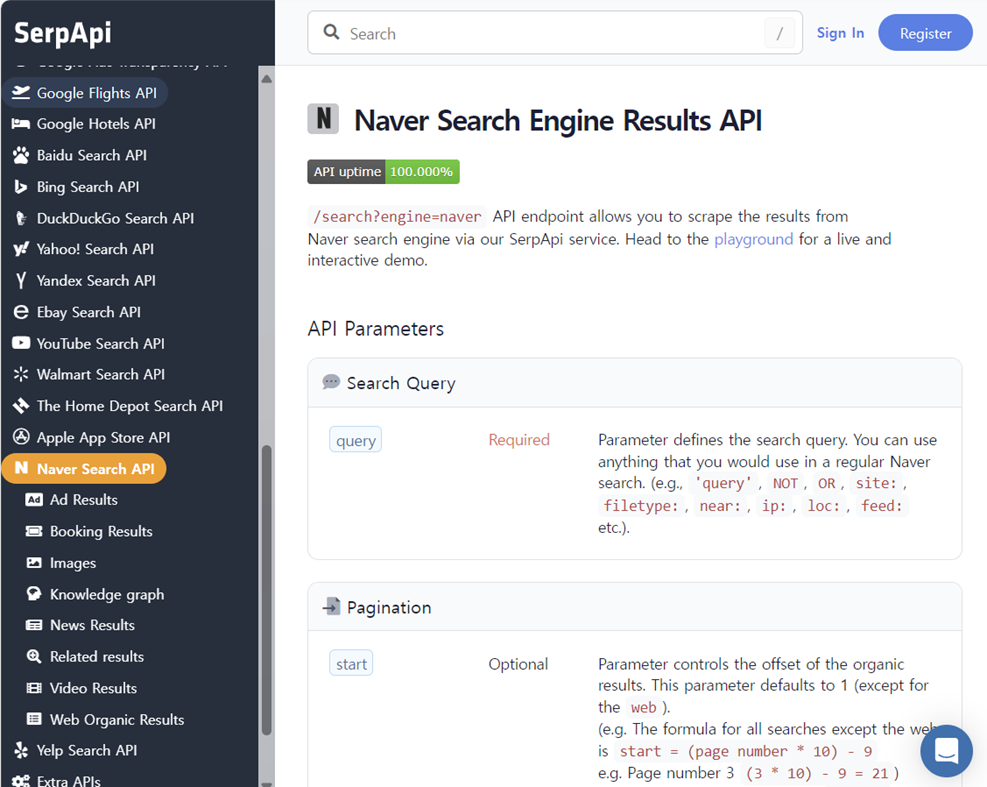Open Ebay Search API docs

89,312
